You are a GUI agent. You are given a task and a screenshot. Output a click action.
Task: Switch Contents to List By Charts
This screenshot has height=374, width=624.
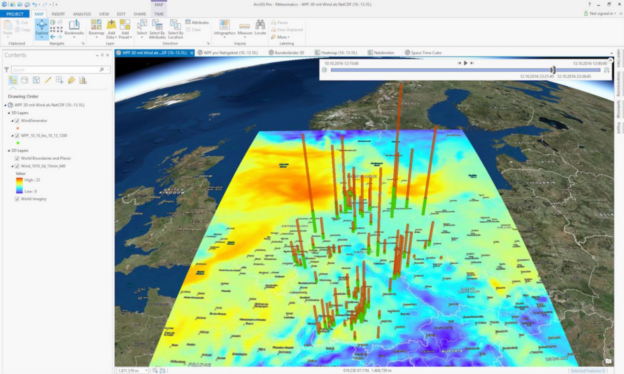[x=83, y=80]
